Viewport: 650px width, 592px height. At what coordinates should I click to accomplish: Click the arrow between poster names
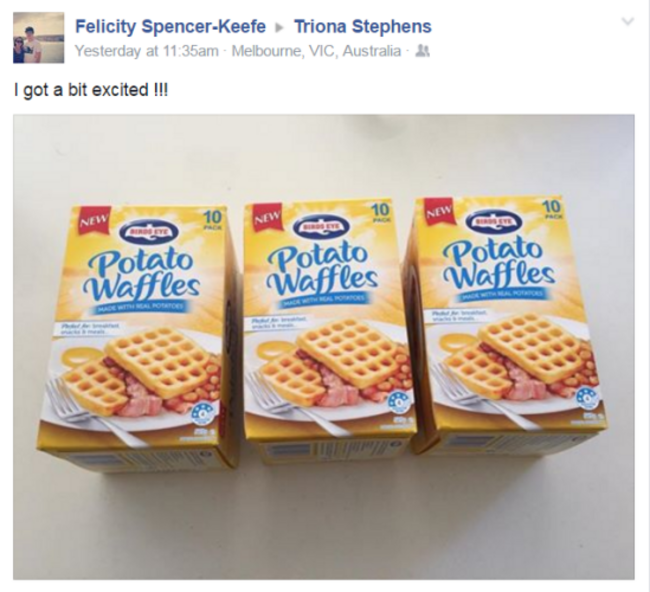pyautogui.click(x=280, y=27)
